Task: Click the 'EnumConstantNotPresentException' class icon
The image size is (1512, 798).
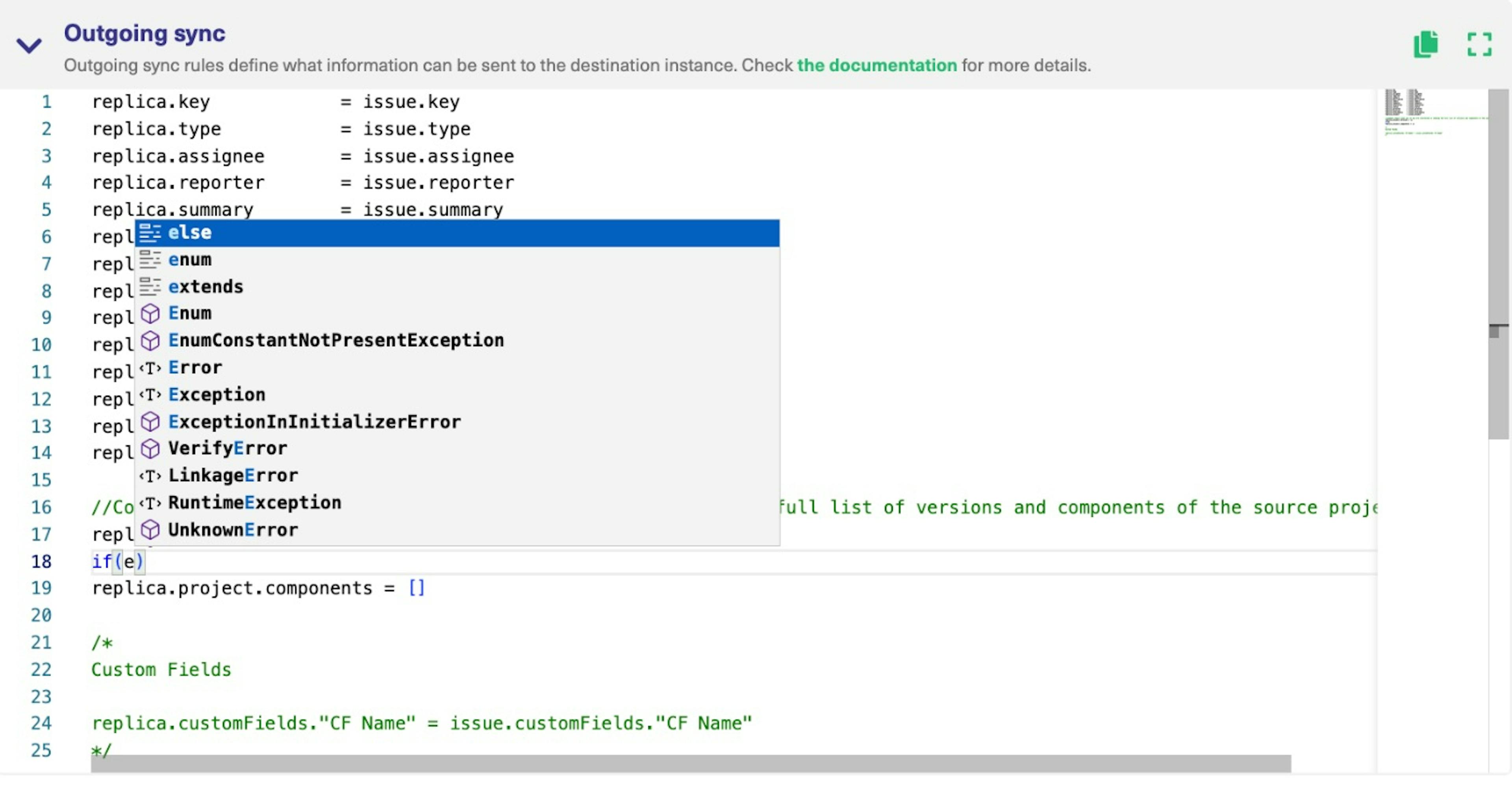Action: coord(151,340)
